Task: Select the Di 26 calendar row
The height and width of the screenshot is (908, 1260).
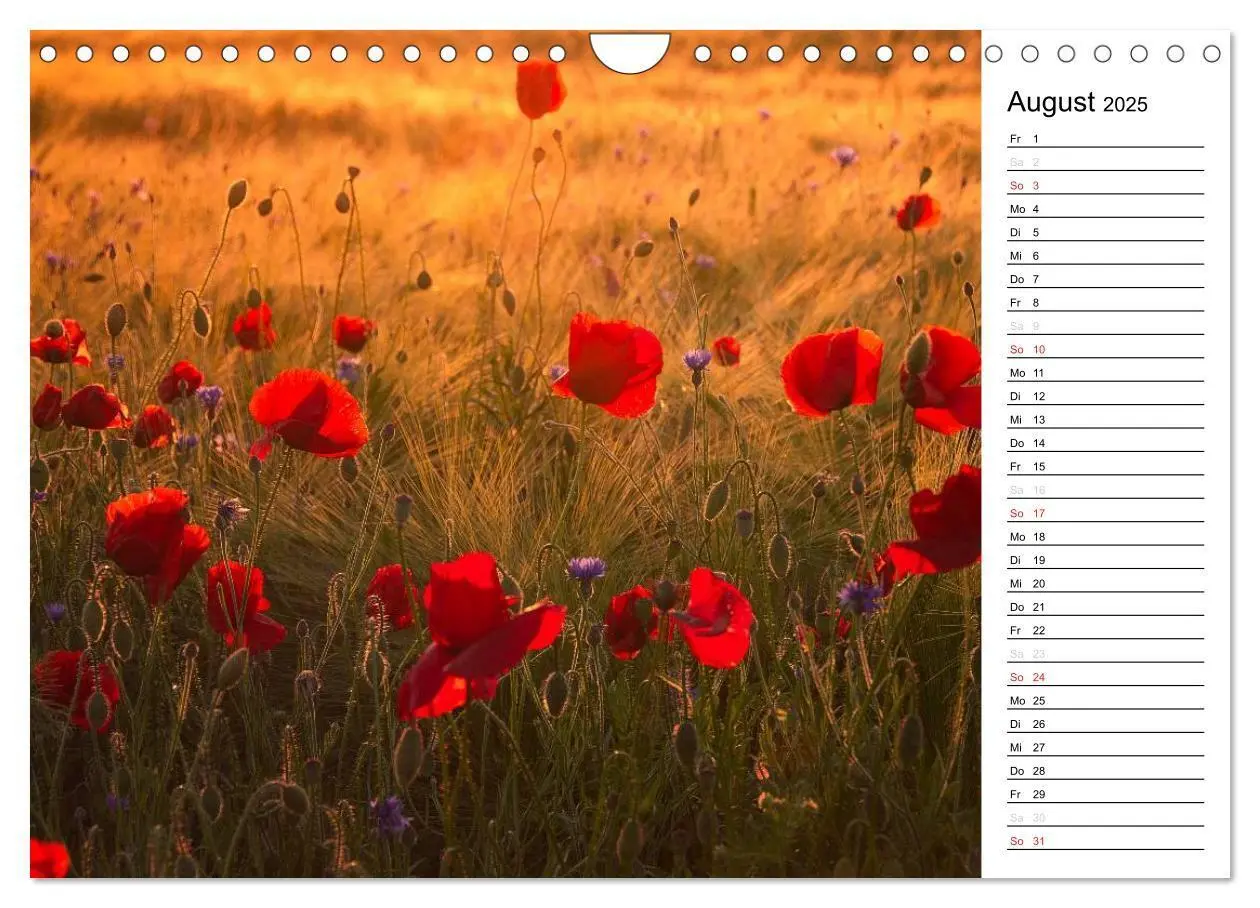Action: point(1105,723)
